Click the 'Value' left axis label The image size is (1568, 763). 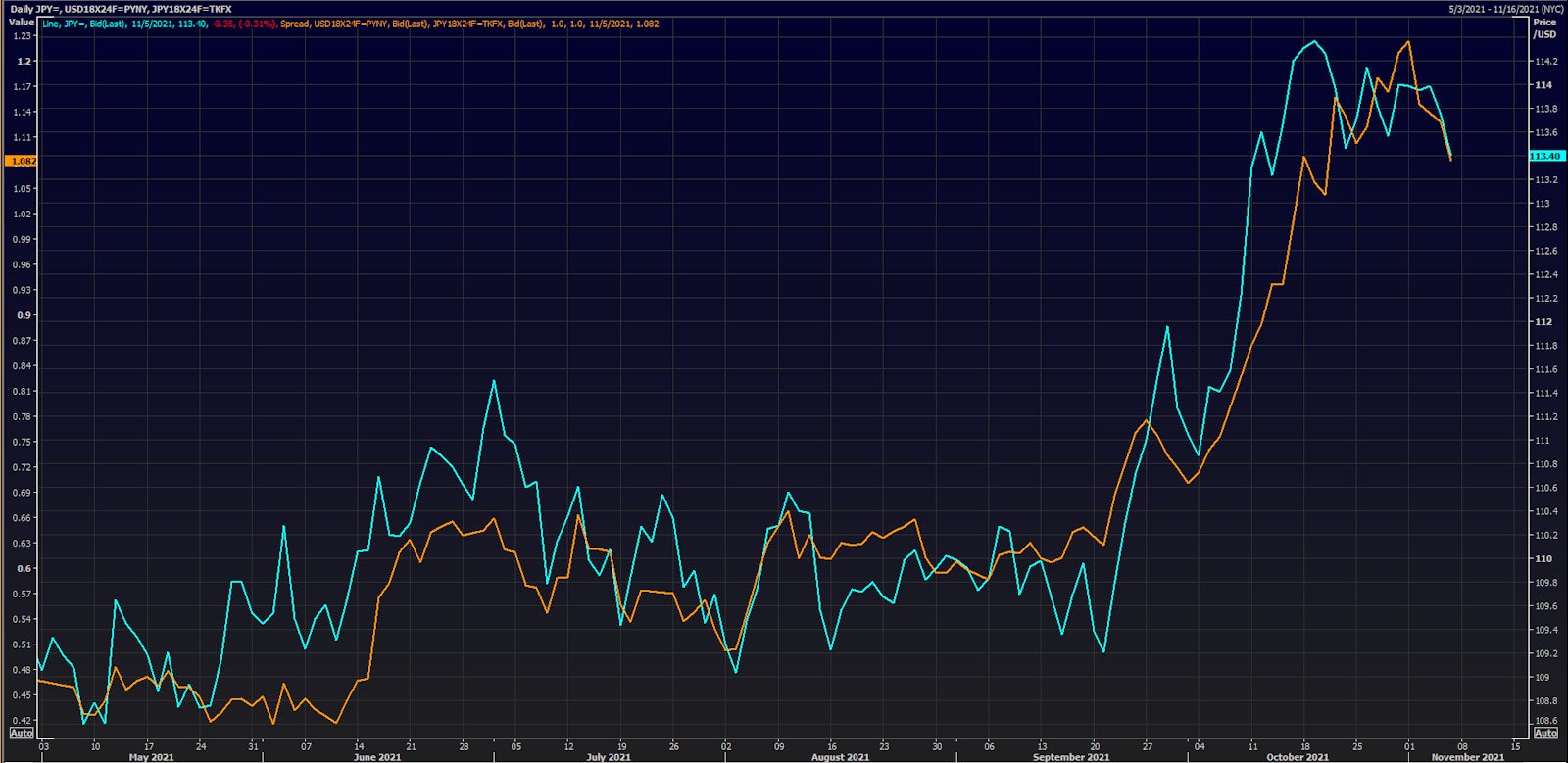pos(22,22)
